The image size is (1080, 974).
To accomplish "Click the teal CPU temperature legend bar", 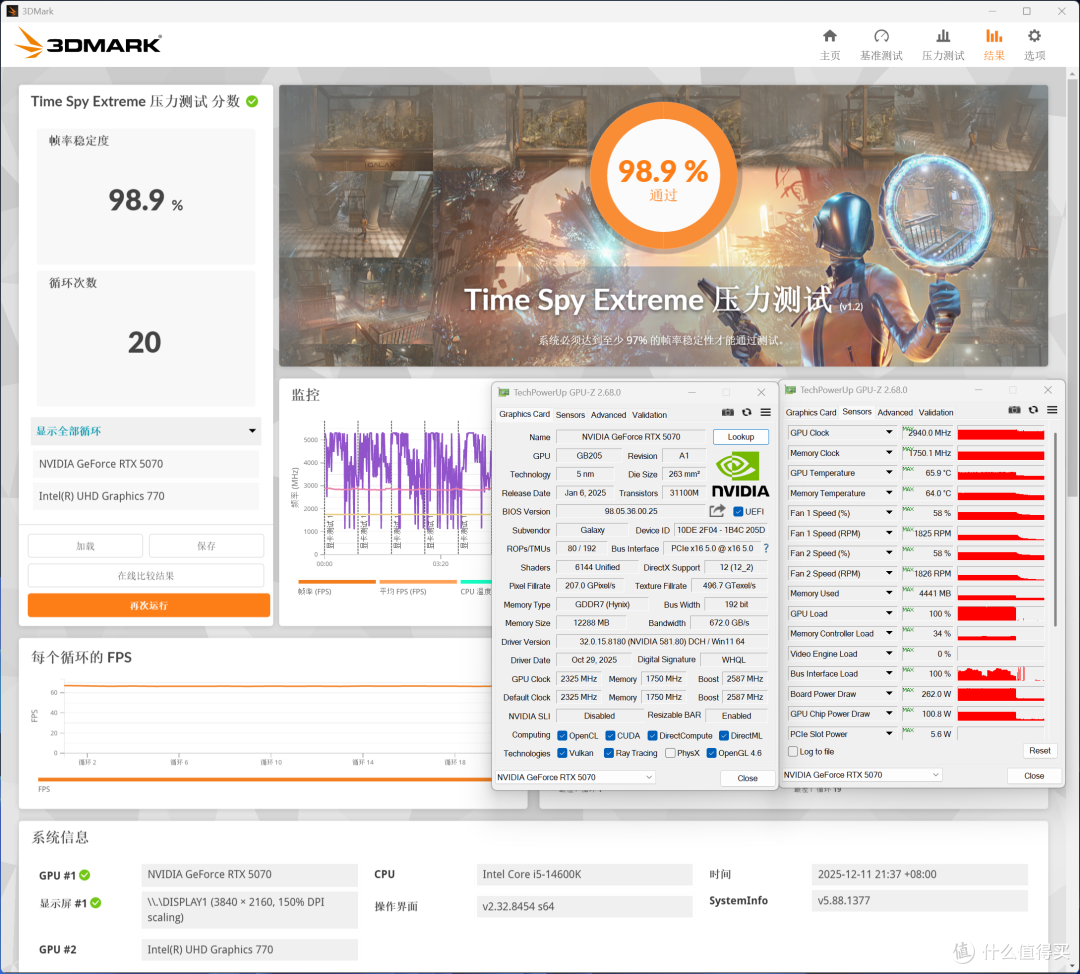I will coord(476,581).
